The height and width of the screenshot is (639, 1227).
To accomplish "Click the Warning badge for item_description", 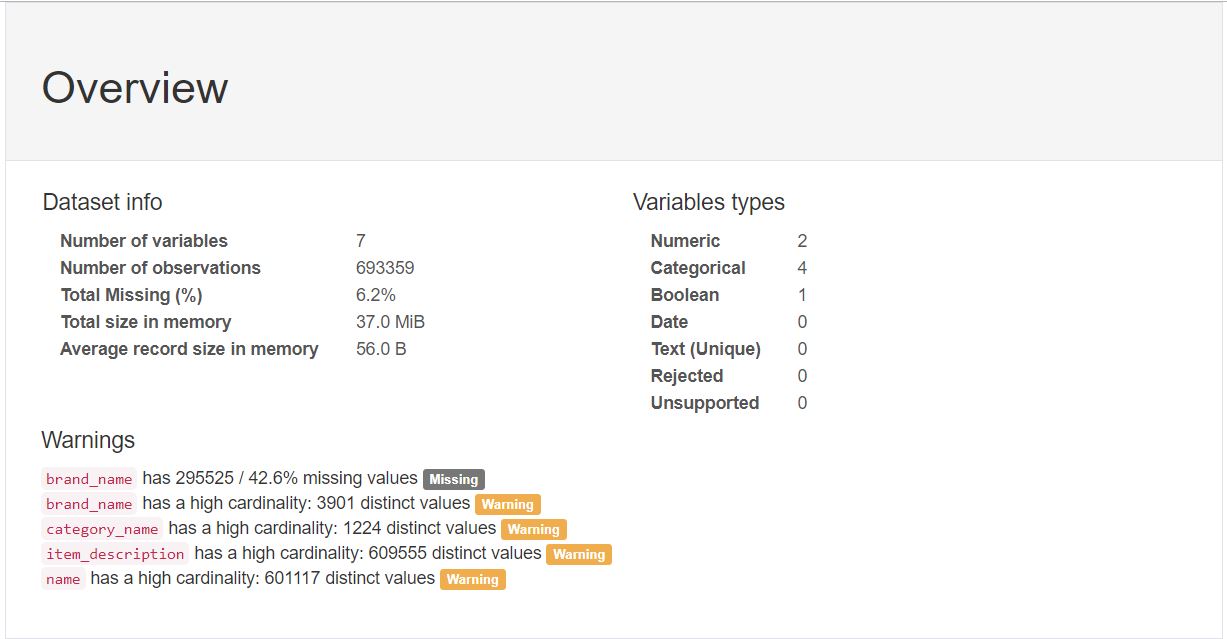I will tap(579, 554).
